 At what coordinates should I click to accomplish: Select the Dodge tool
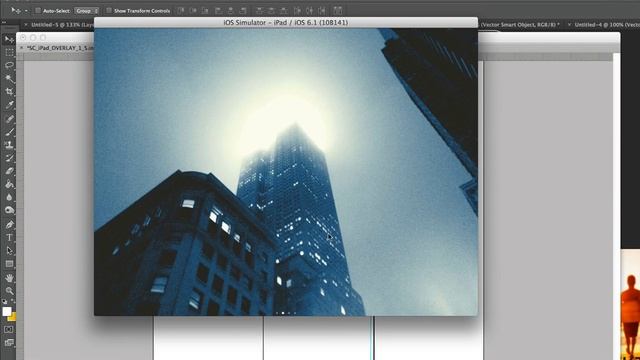tap(9, 210)
